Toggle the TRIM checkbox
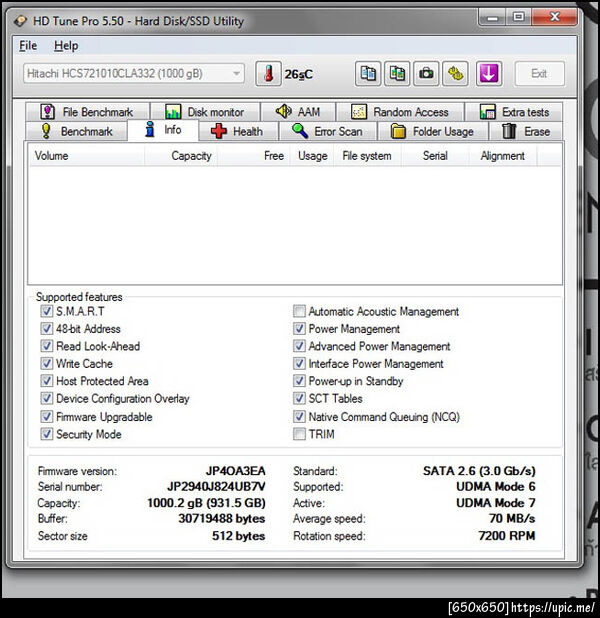This screenshot has height=618, width=600. tap(299, 434)
